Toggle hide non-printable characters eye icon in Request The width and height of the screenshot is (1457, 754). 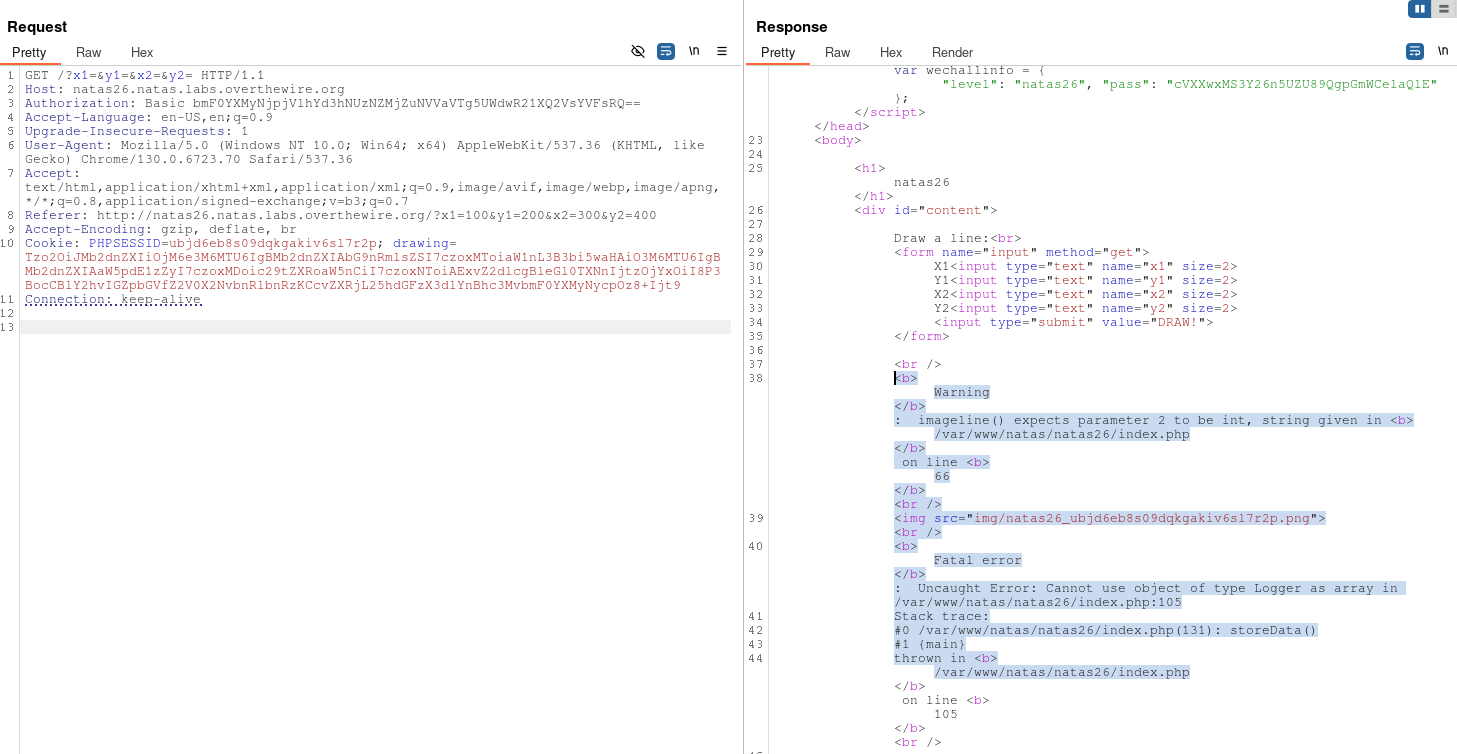(x=638, y=51)
